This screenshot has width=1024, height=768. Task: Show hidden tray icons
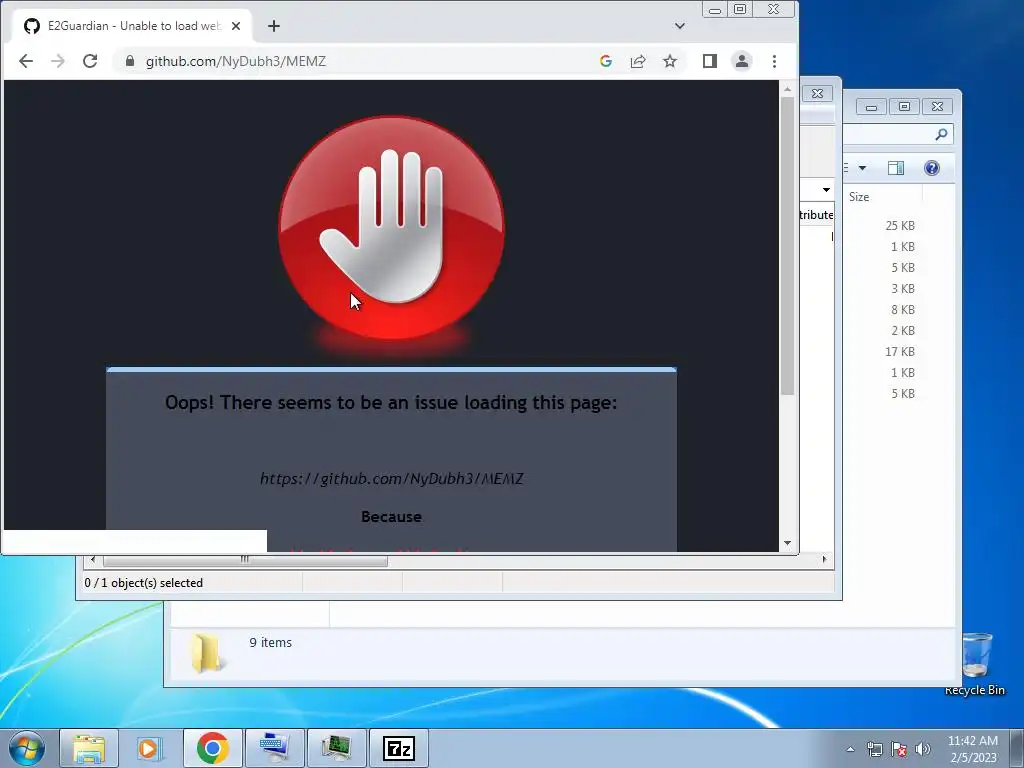click(x=850, y=749)
